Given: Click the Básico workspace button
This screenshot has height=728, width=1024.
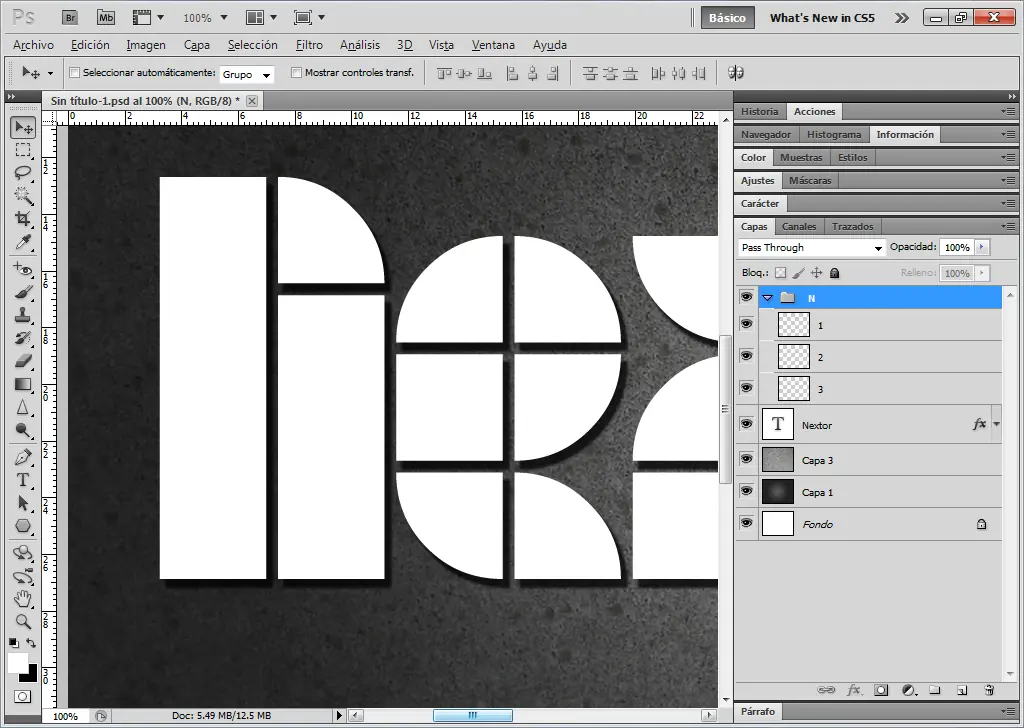Looking at the screenshot, I should [x=727, y=18].
